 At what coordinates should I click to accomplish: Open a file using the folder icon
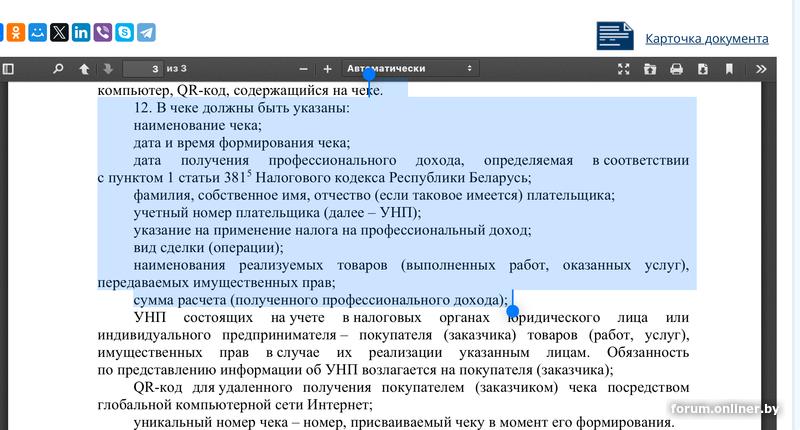coord(650,69)
